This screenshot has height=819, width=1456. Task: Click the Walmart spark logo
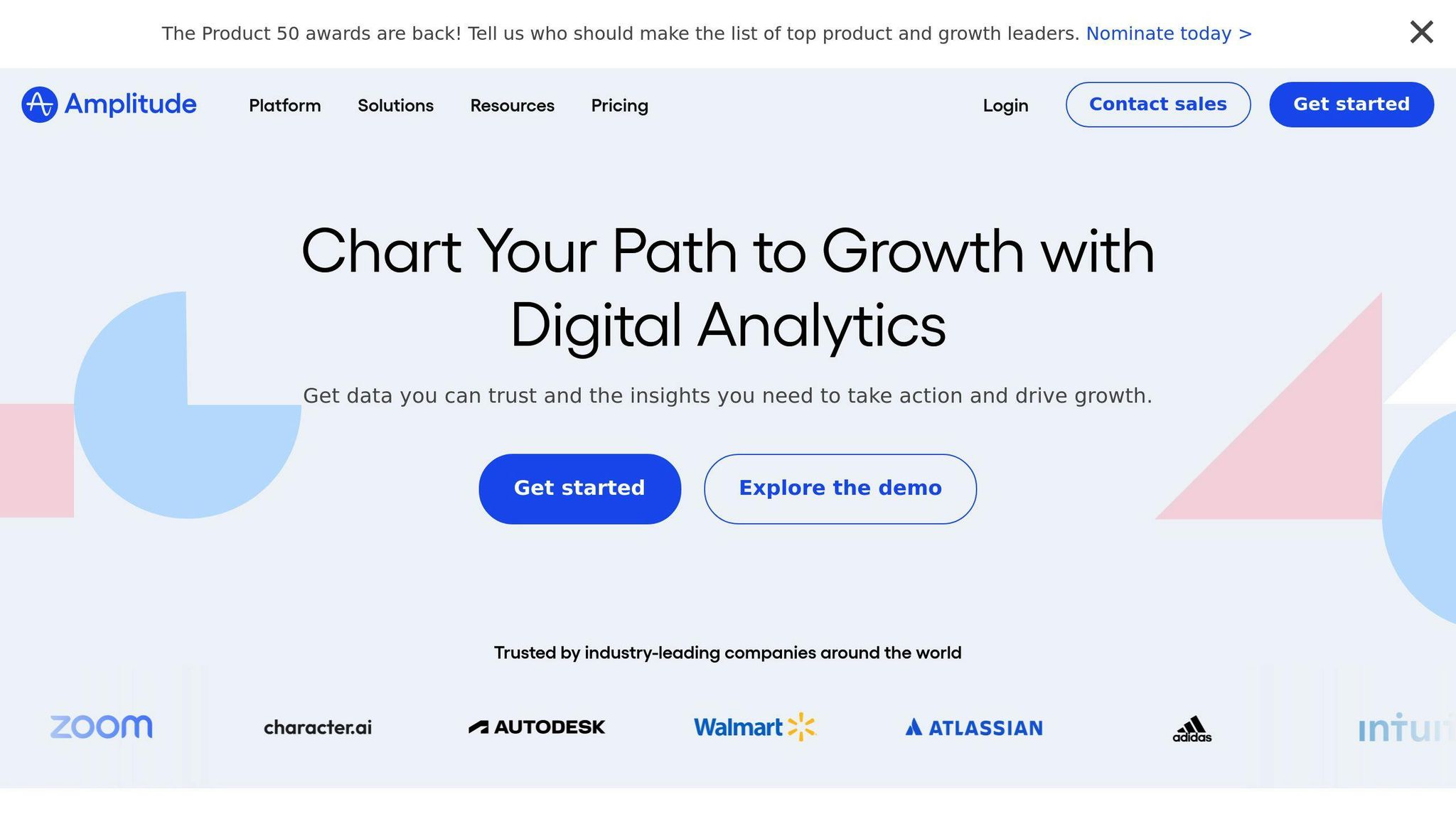point(801,727)
